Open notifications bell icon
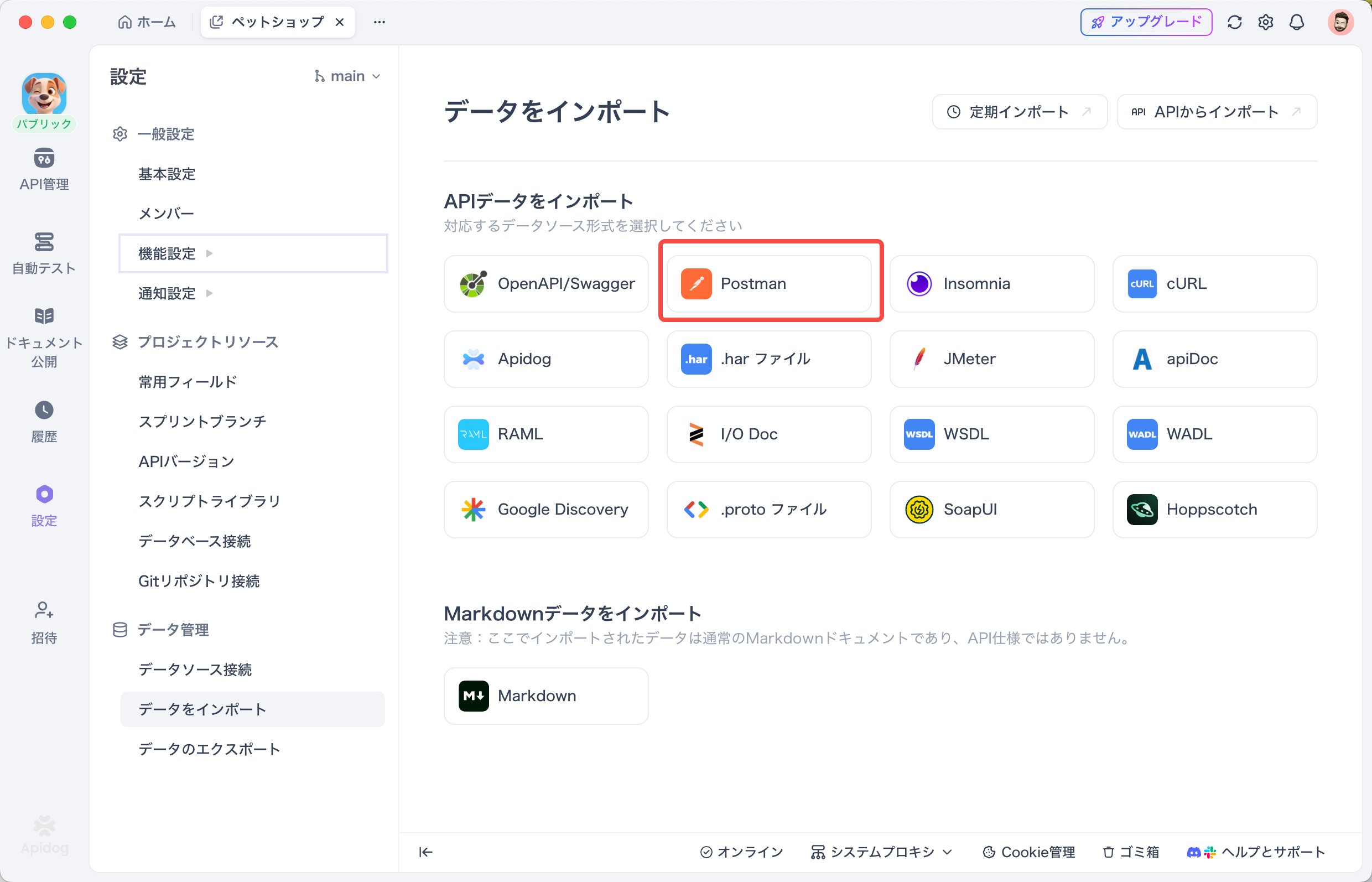 pyautogui.click(x=1296, y=22)
